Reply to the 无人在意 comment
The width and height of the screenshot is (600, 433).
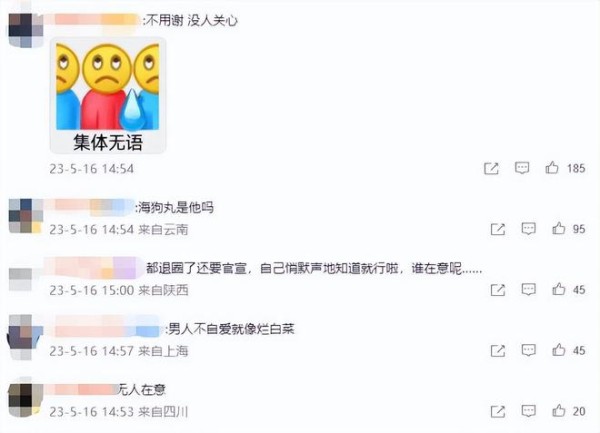point(528,411)
